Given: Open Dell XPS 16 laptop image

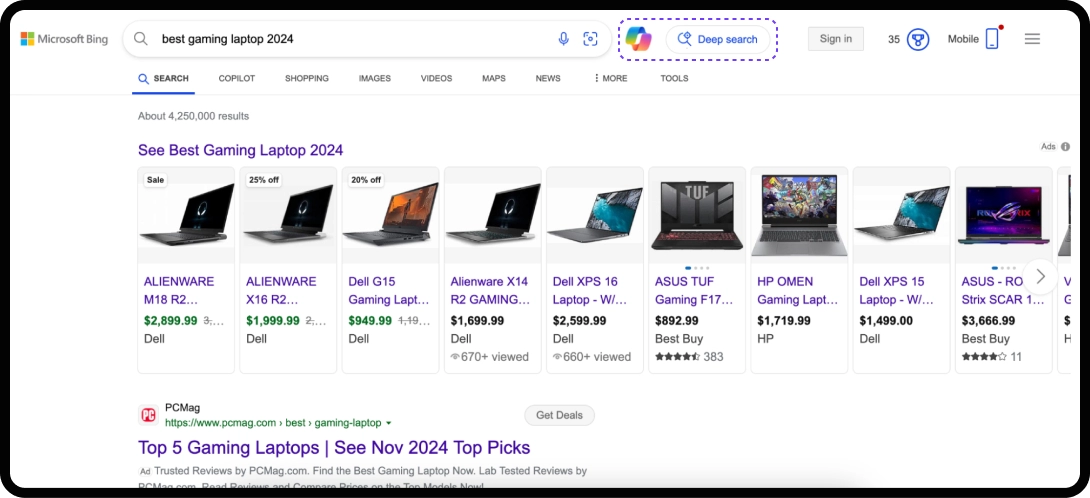Looking at the screenshot, I should click(x=595, y=214).
